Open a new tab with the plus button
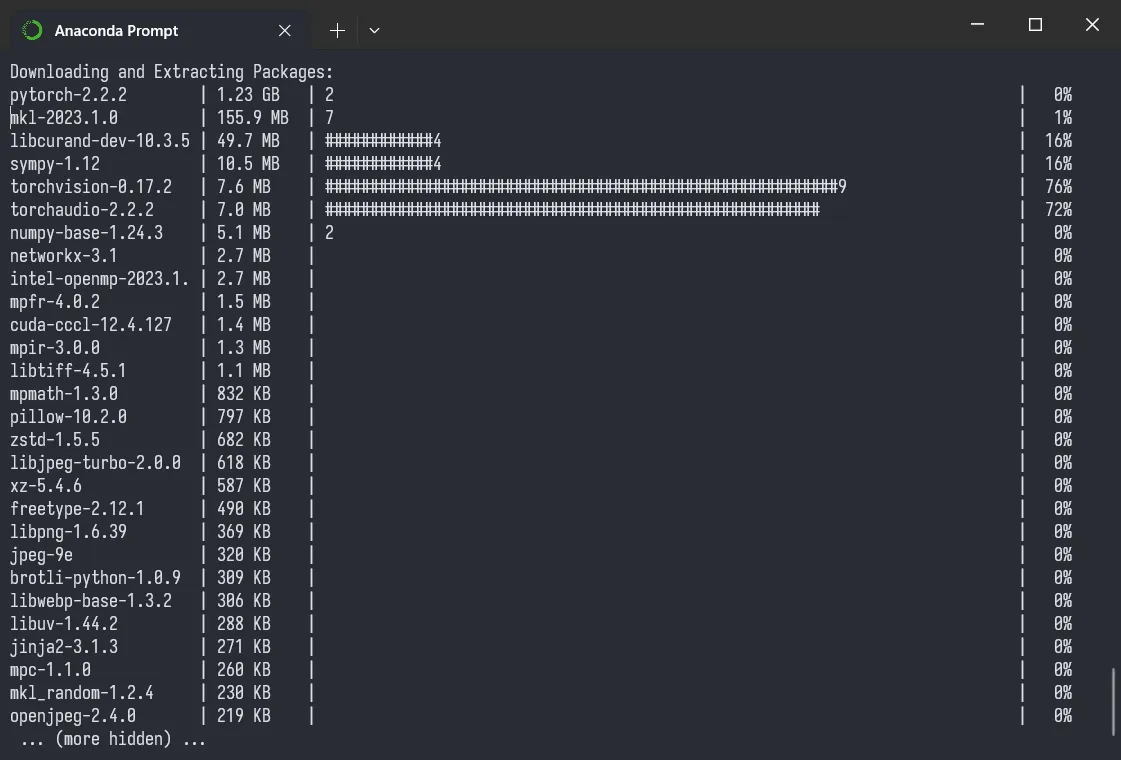 click(337, 30)
